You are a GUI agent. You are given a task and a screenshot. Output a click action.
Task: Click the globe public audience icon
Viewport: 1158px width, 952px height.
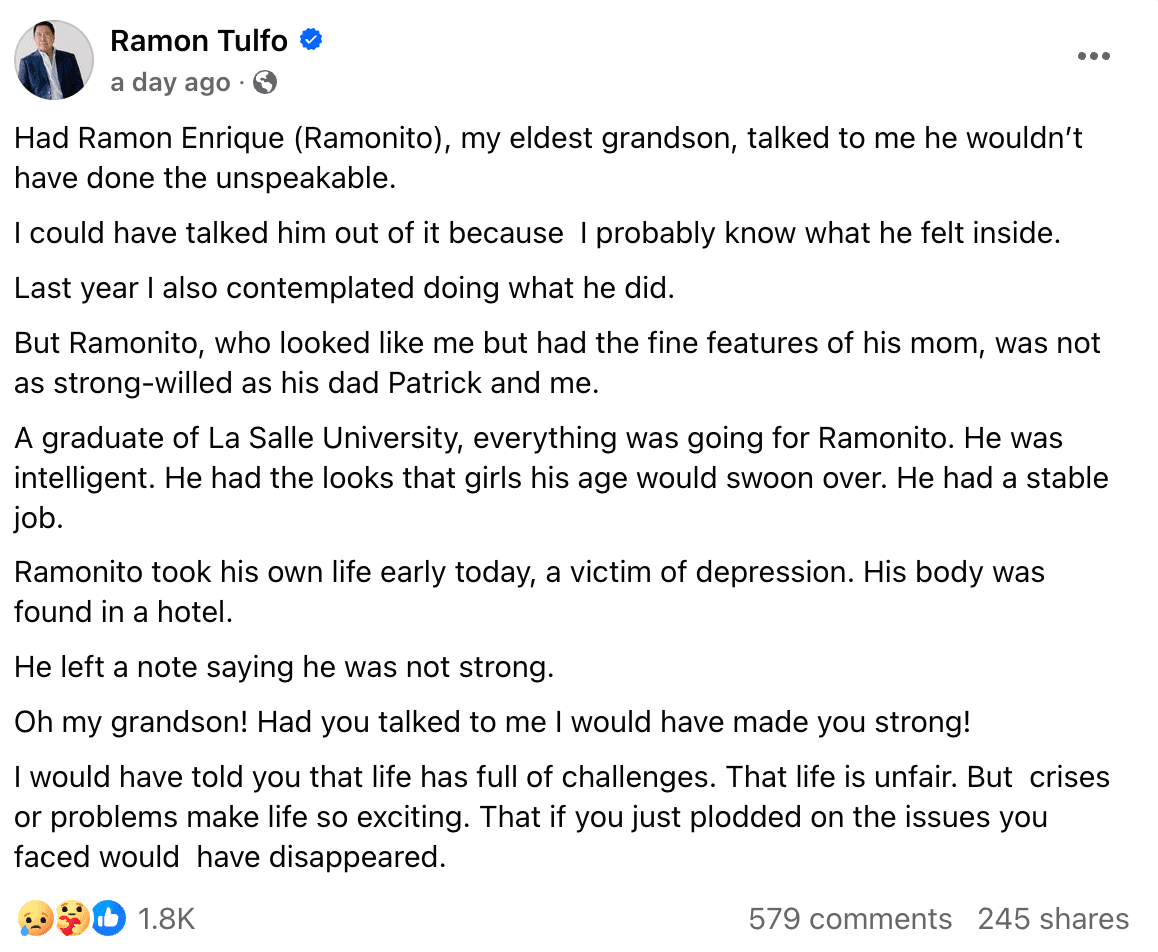pos(265,83)
